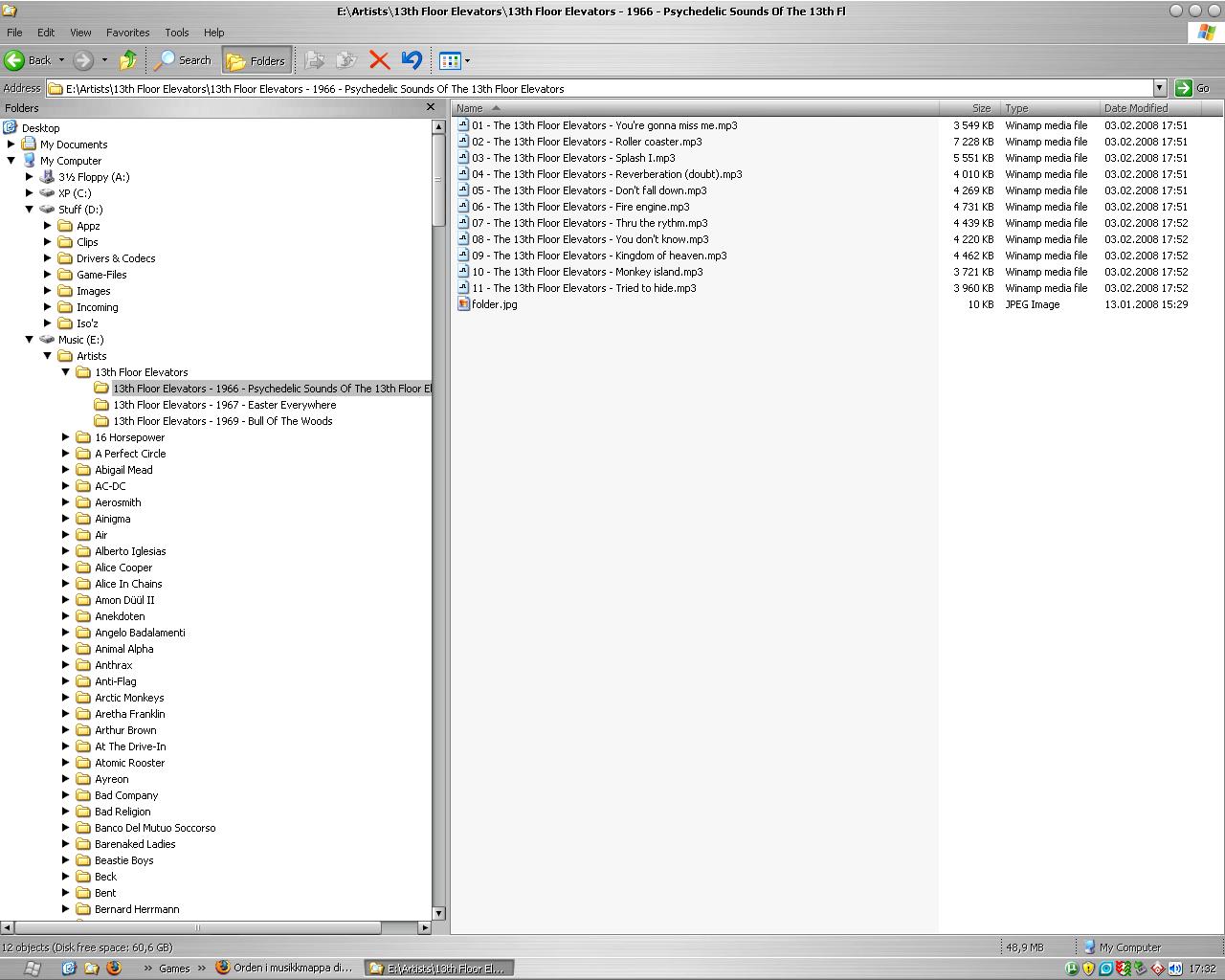Viewport: 1225px width, 980px height.
Task: Open the Views button menu
Action: pyautogui.click(x=454, y=60)
